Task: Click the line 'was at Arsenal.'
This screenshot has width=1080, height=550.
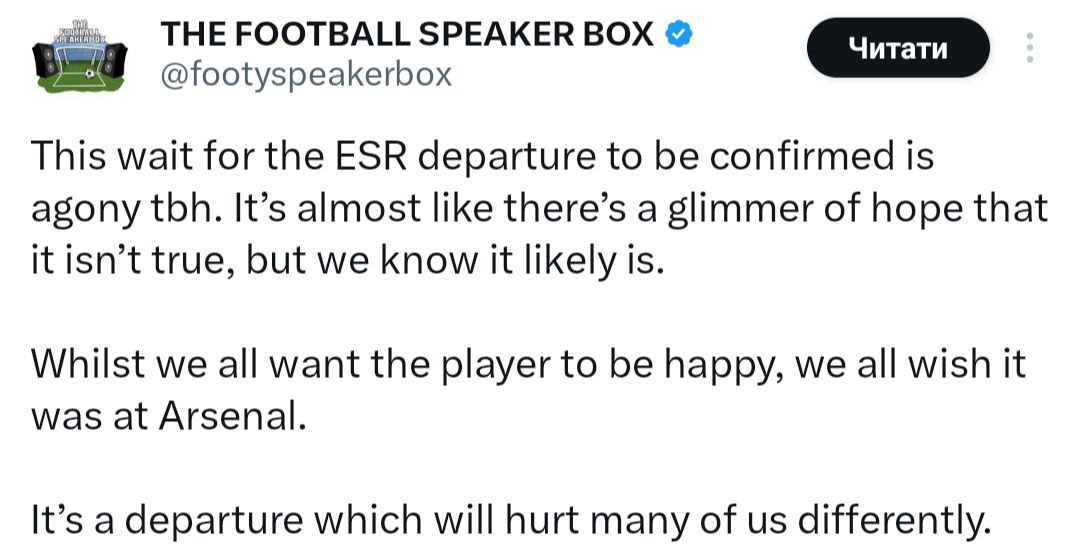Action: 168,415
